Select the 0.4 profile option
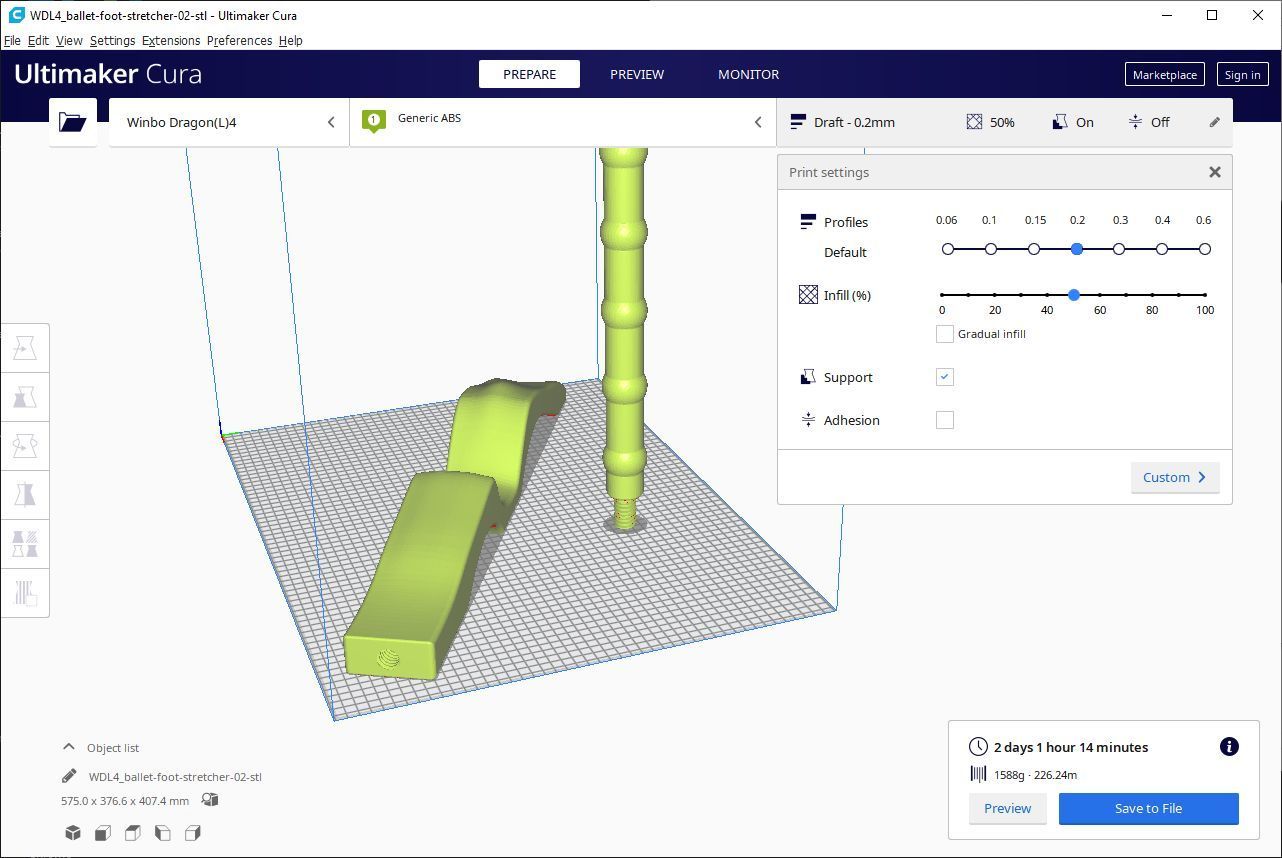This screenshot has height=858, width=1282. (1162, 249)
